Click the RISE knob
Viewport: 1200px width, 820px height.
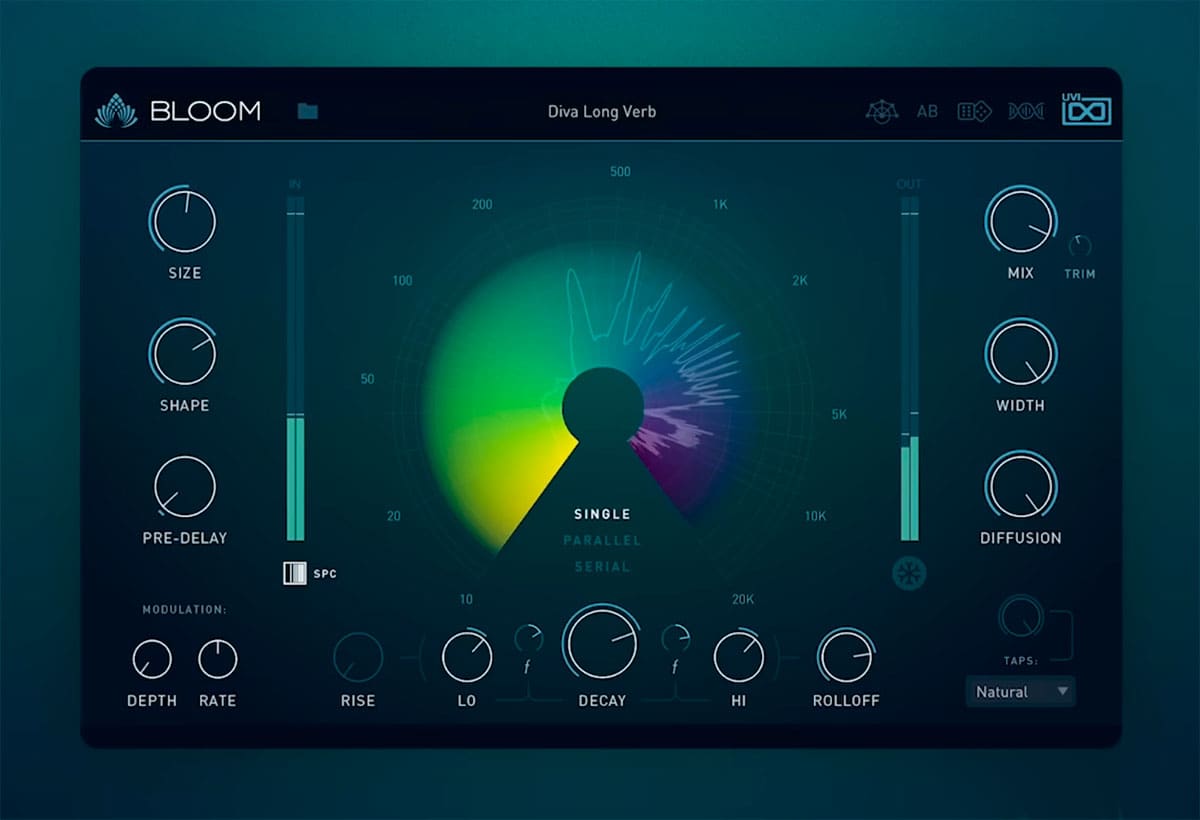[x=358, y=657]
